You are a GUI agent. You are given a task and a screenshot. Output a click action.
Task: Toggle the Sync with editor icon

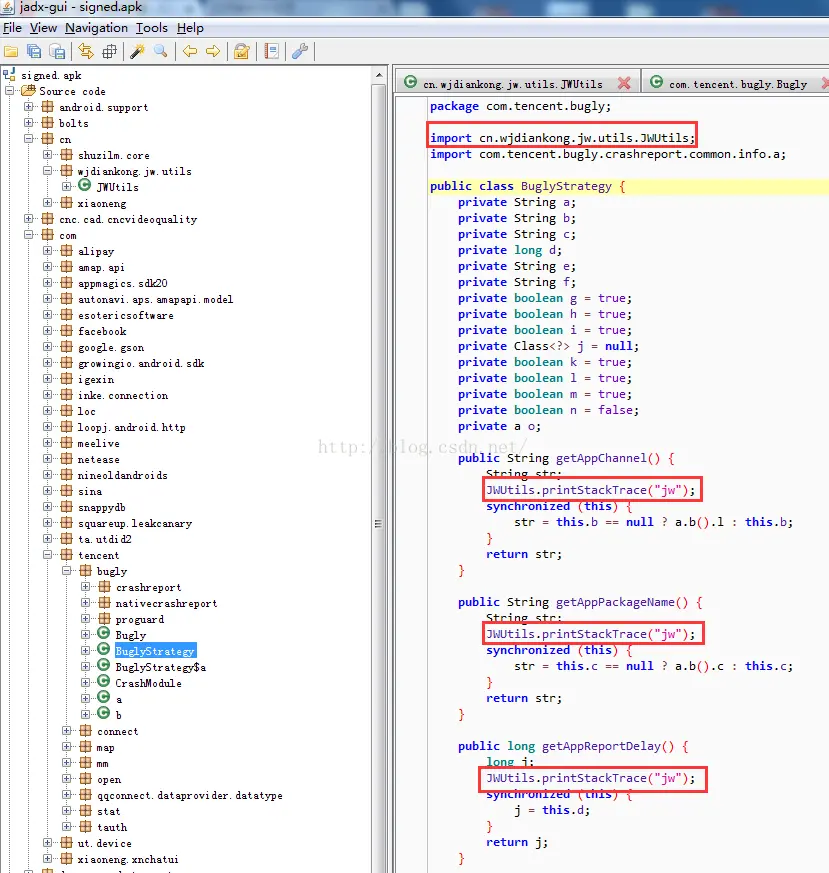point(86,52)
